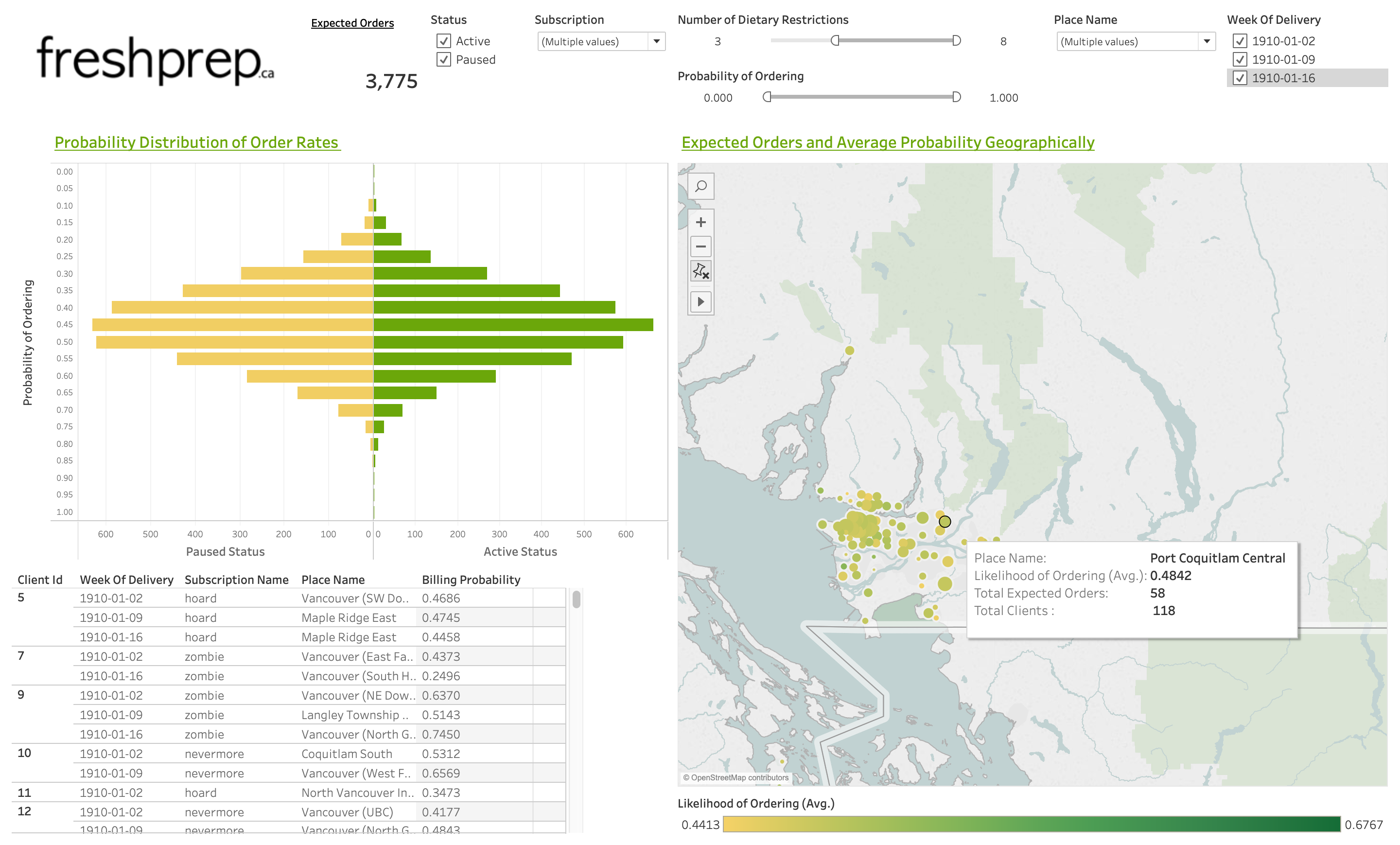Click the Paused Status axis label
This screenshot has height=845, width=1400.
click(225, 552)
